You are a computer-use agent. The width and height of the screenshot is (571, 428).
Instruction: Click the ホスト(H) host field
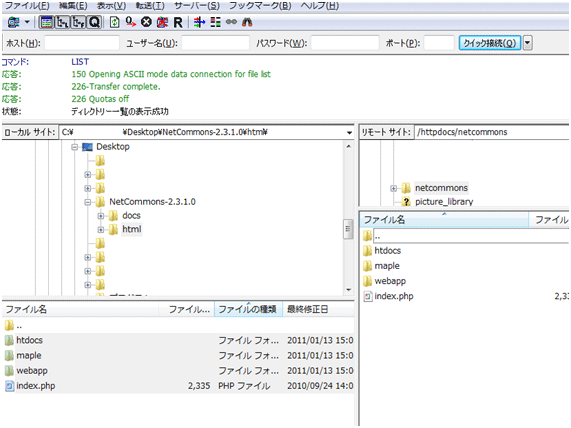pyautogui.click(x=82, y=43)
